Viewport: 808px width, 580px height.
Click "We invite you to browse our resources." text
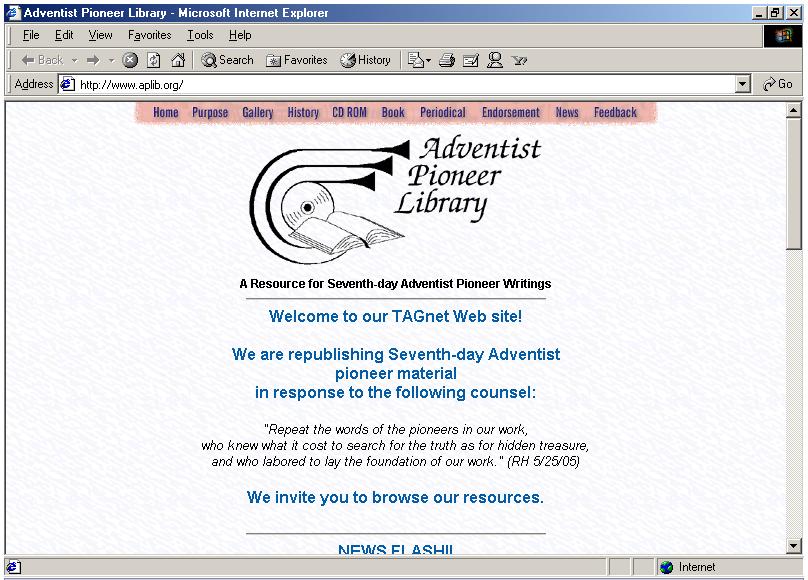pyautogui.click(x=395, y=497)
